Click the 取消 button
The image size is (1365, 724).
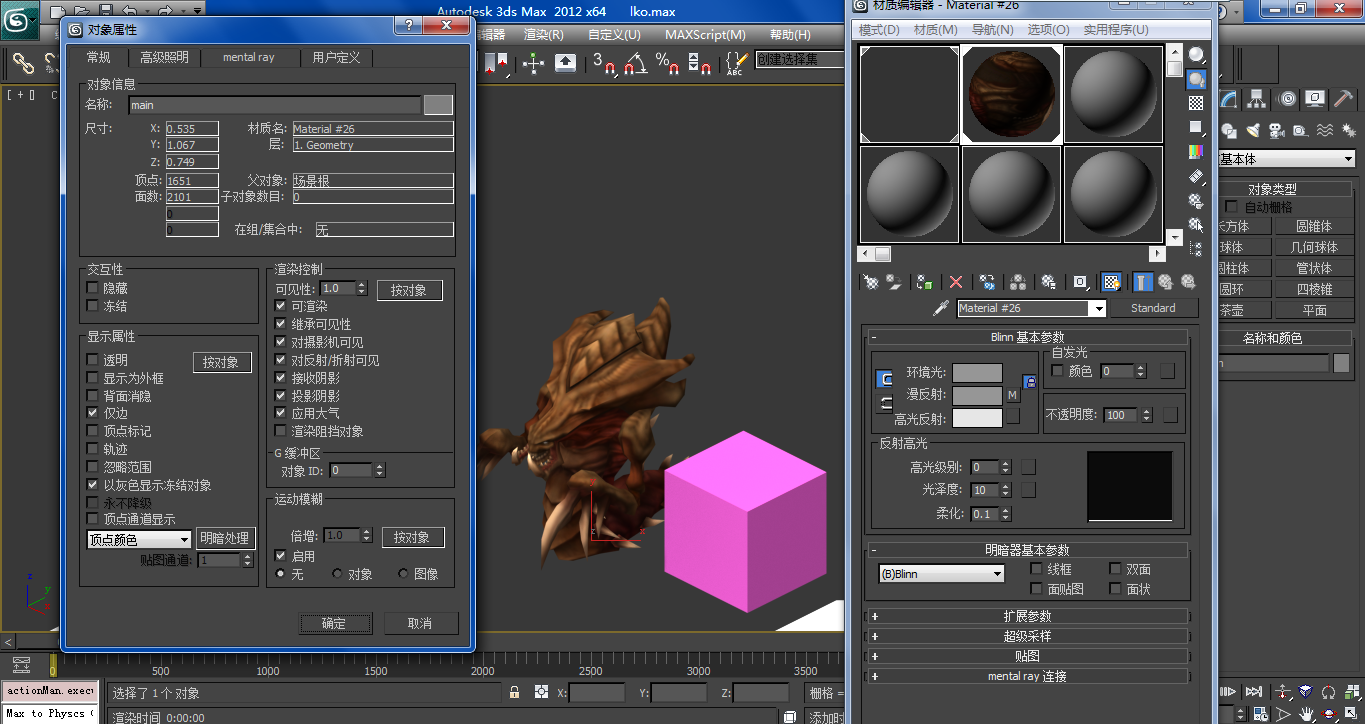pos(420,623)
